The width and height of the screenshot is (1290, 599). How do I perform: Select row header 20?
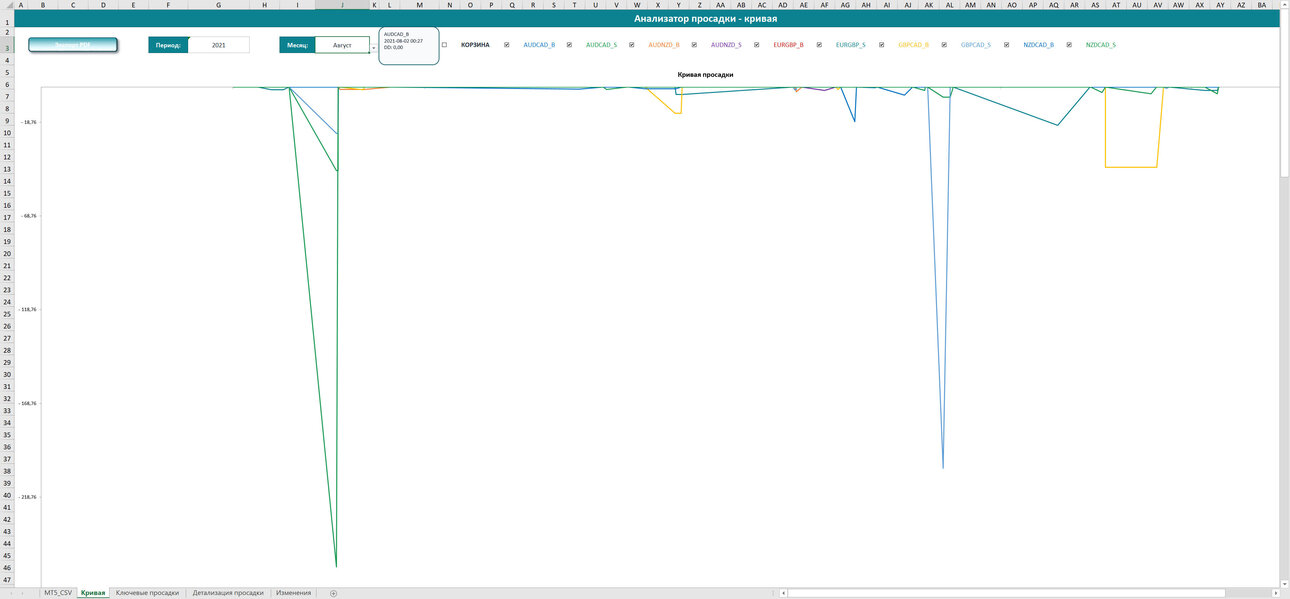[x=7, y=254]
